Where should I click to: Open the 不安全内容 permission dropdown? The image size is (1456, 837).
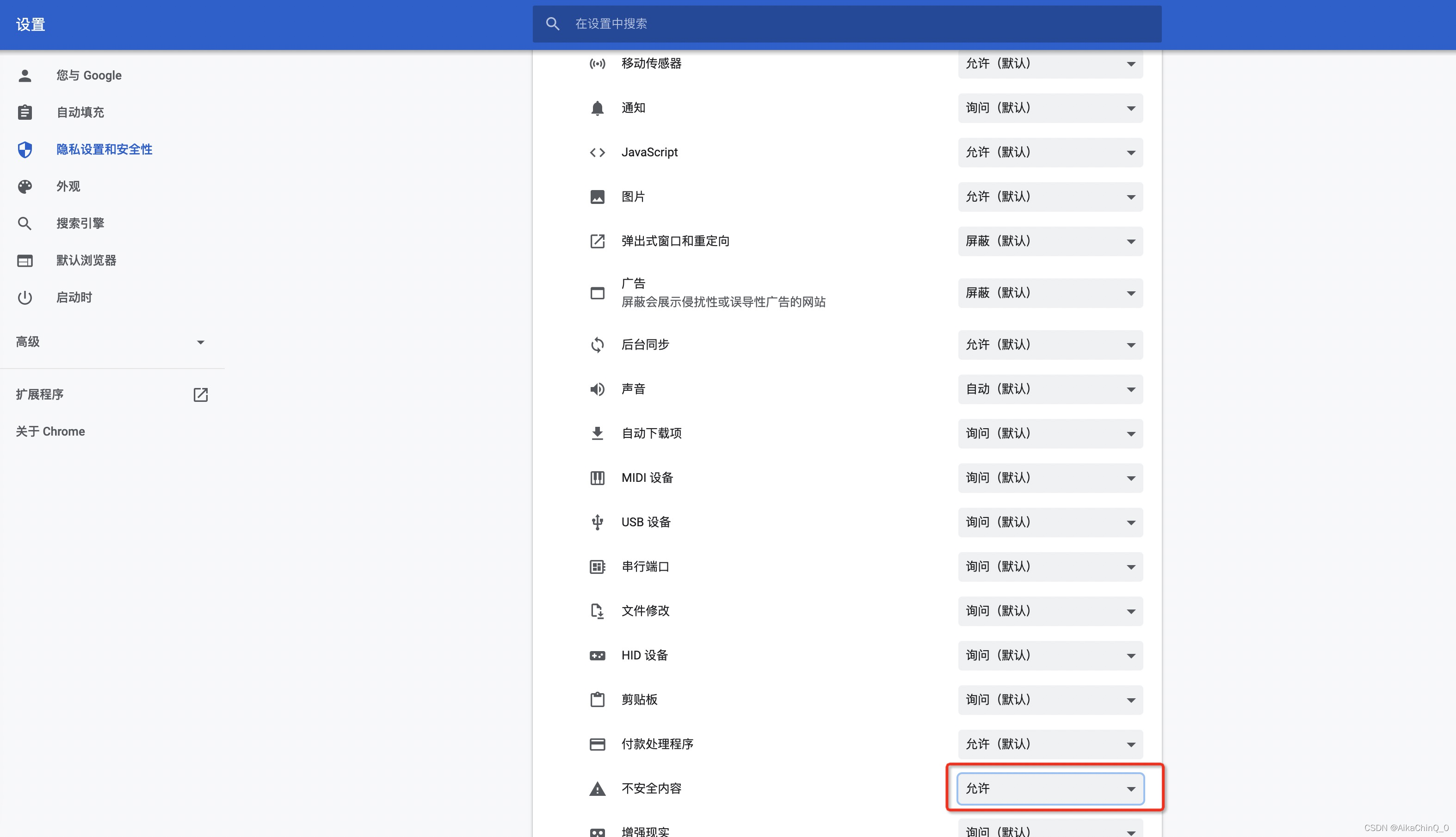(1049, 789)
